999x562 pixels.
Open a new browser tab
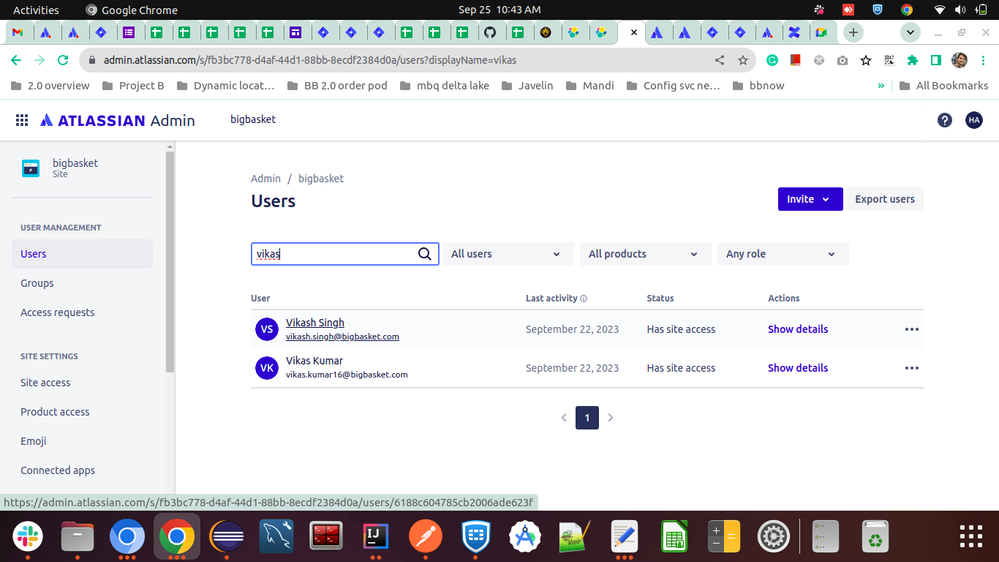point(853,32)
